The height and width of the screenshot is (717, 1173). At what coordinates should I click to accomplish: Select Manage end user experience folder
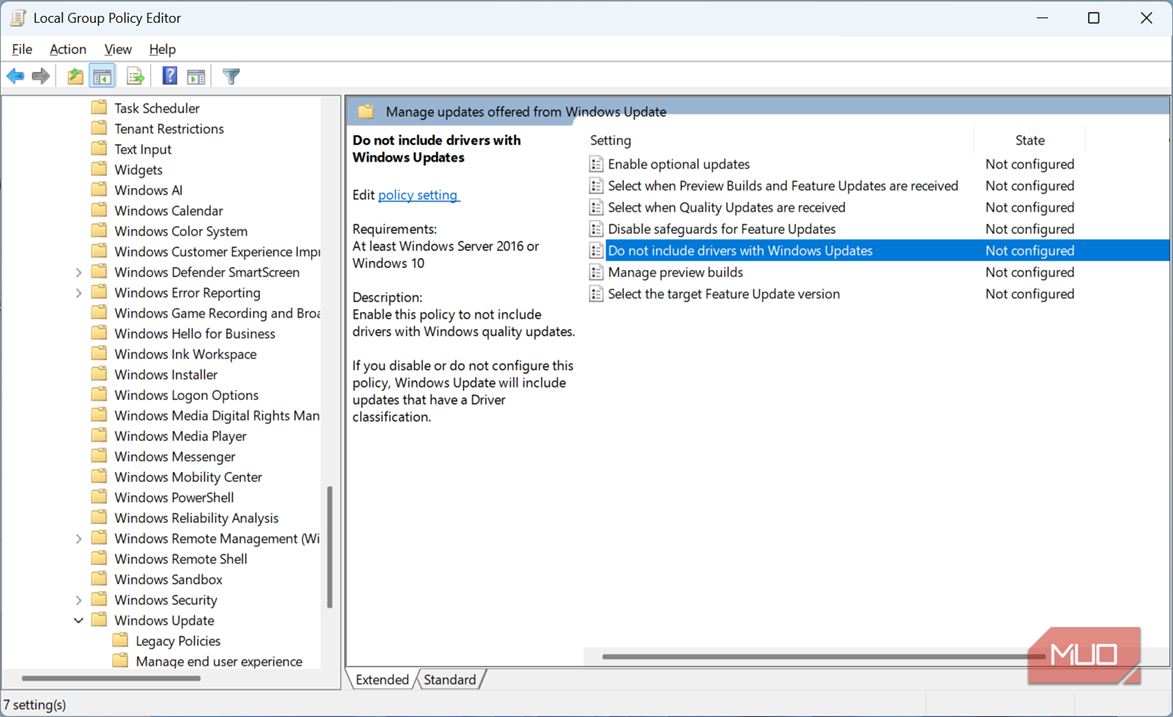(218, 662)
